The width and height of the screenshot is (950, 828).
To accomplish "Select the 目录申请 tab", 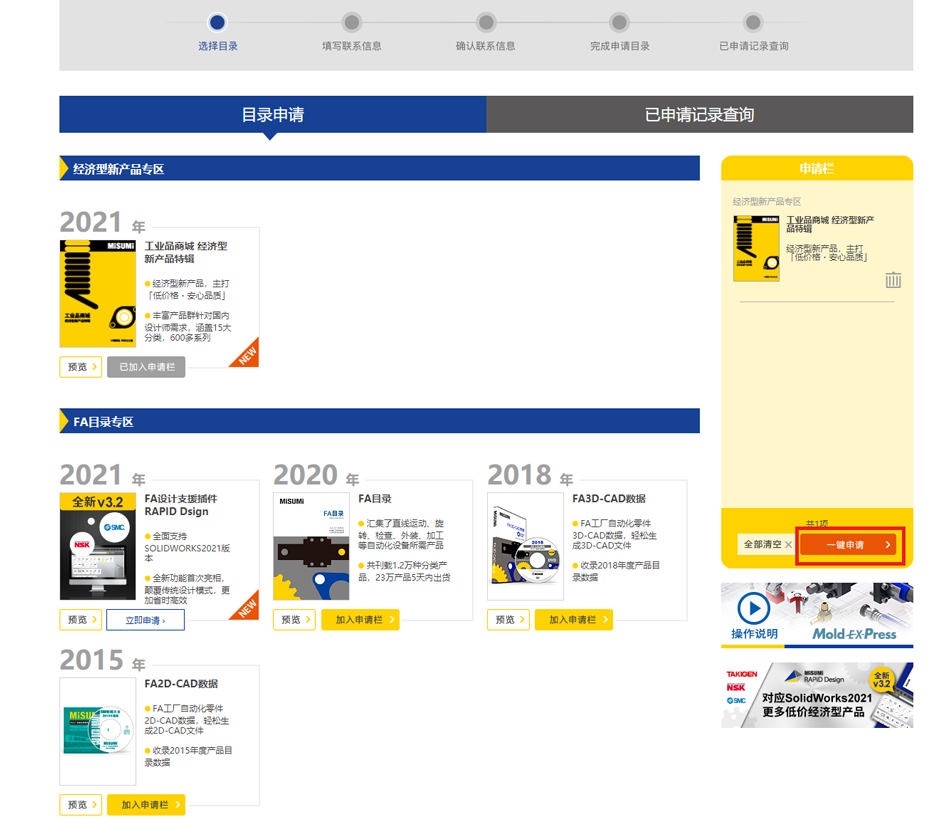I will tap(272, 115).
